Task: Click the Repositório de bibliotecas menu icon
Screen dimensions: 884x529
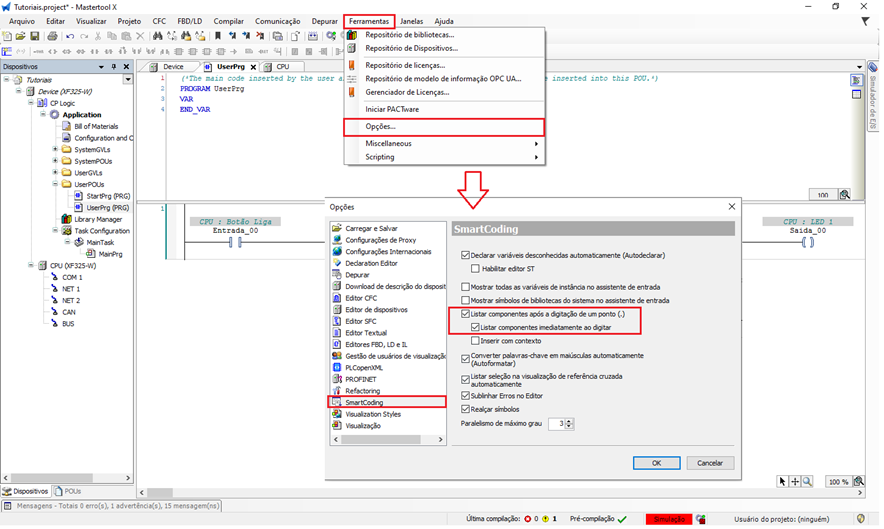Action: click(352, 35)
